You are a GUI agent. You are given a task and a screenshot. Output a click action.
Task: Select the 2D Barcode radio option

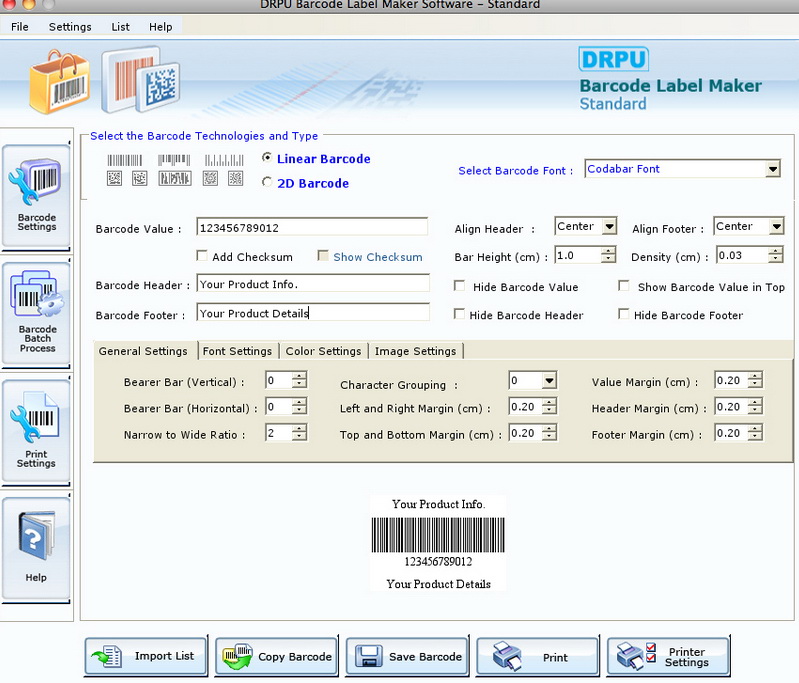point(267,183)
